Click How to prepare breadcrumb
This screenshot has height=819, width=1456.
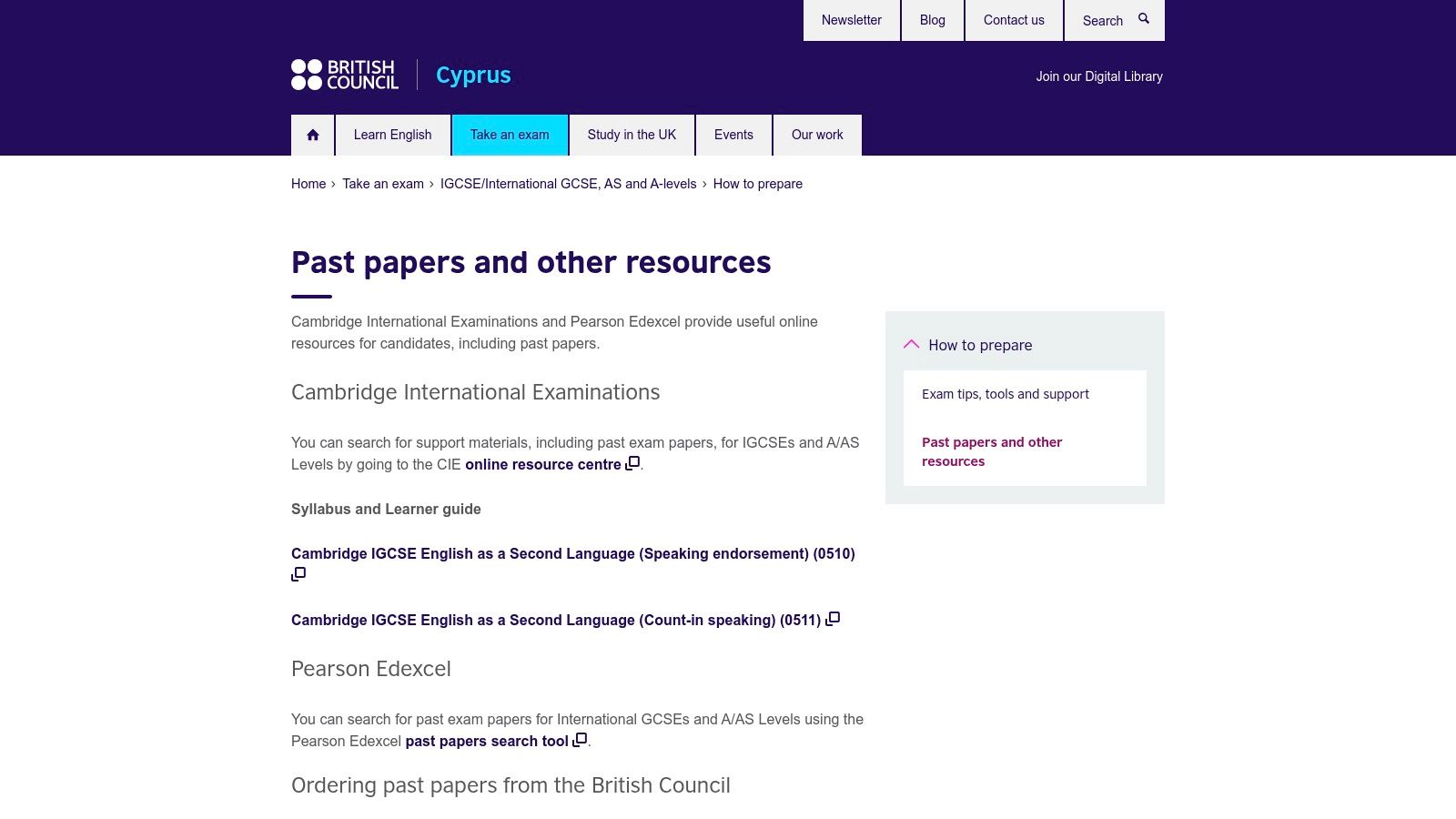pyautogui.click(x=758, y=184)
